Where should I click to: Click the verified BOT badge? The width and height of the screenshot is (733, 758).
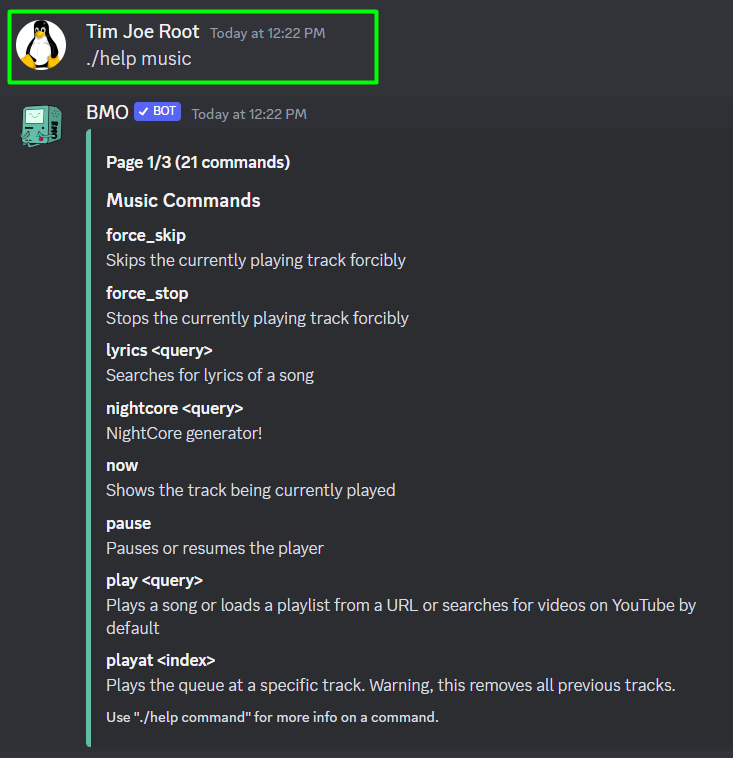(x=158, y=112)
